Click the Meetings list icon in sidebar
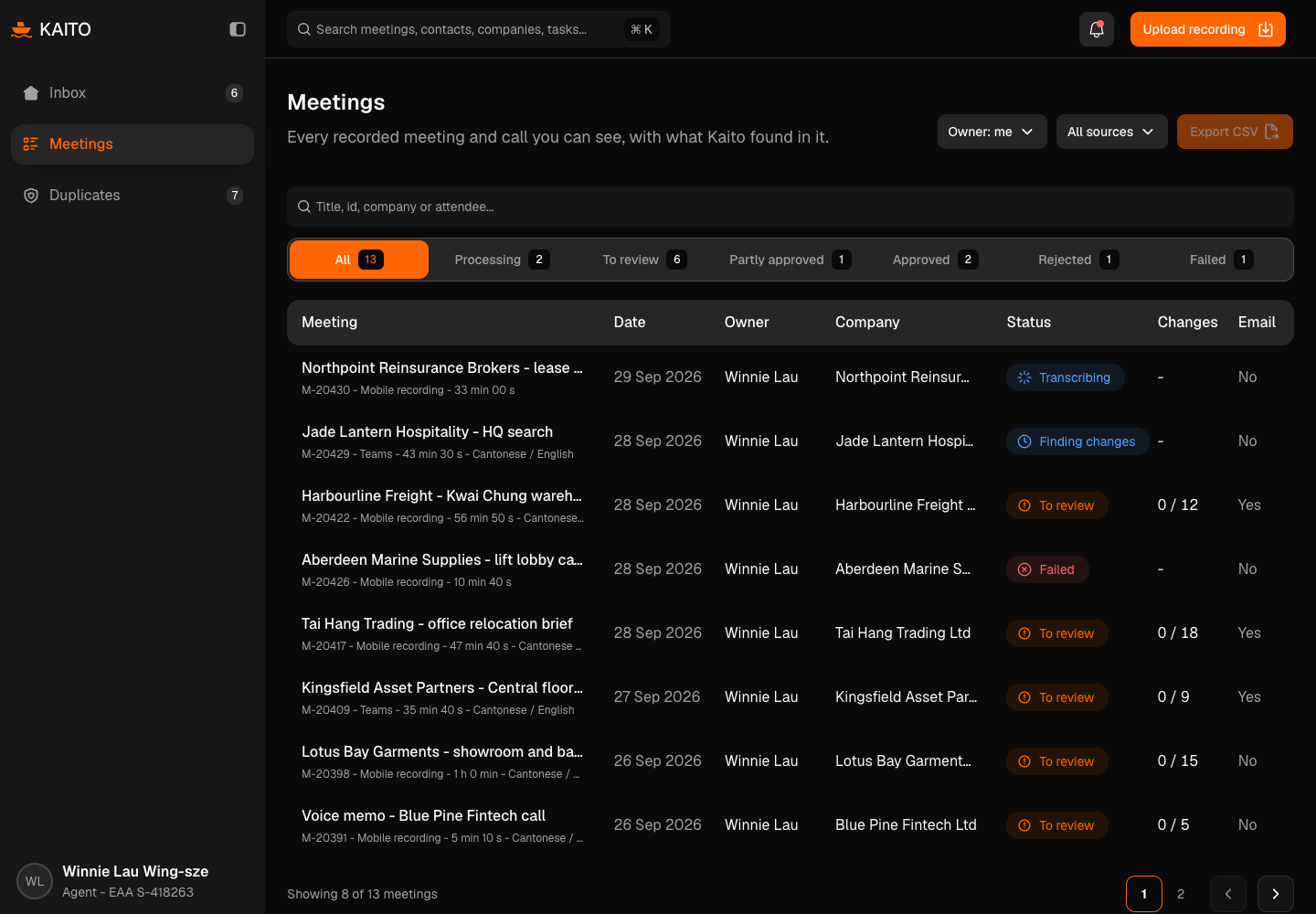1316x914 pixels. (31, 144)
